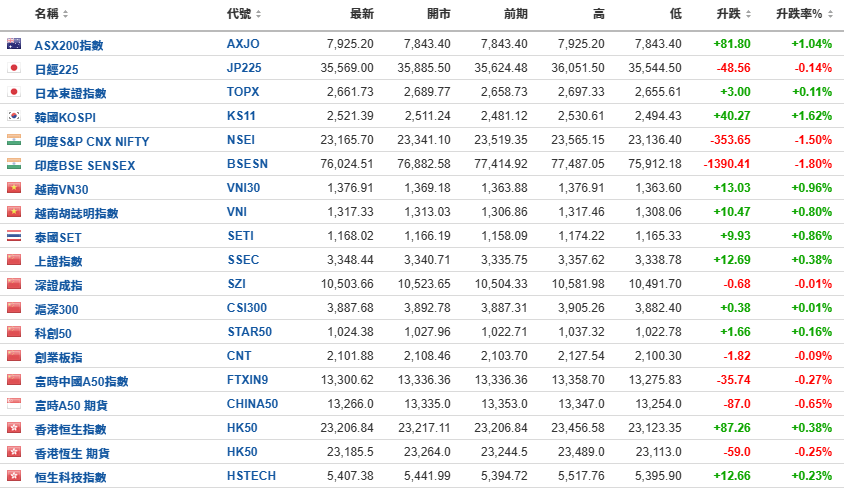
Task: Open the 上證指數 index page
Action: (x=59, y=261)
